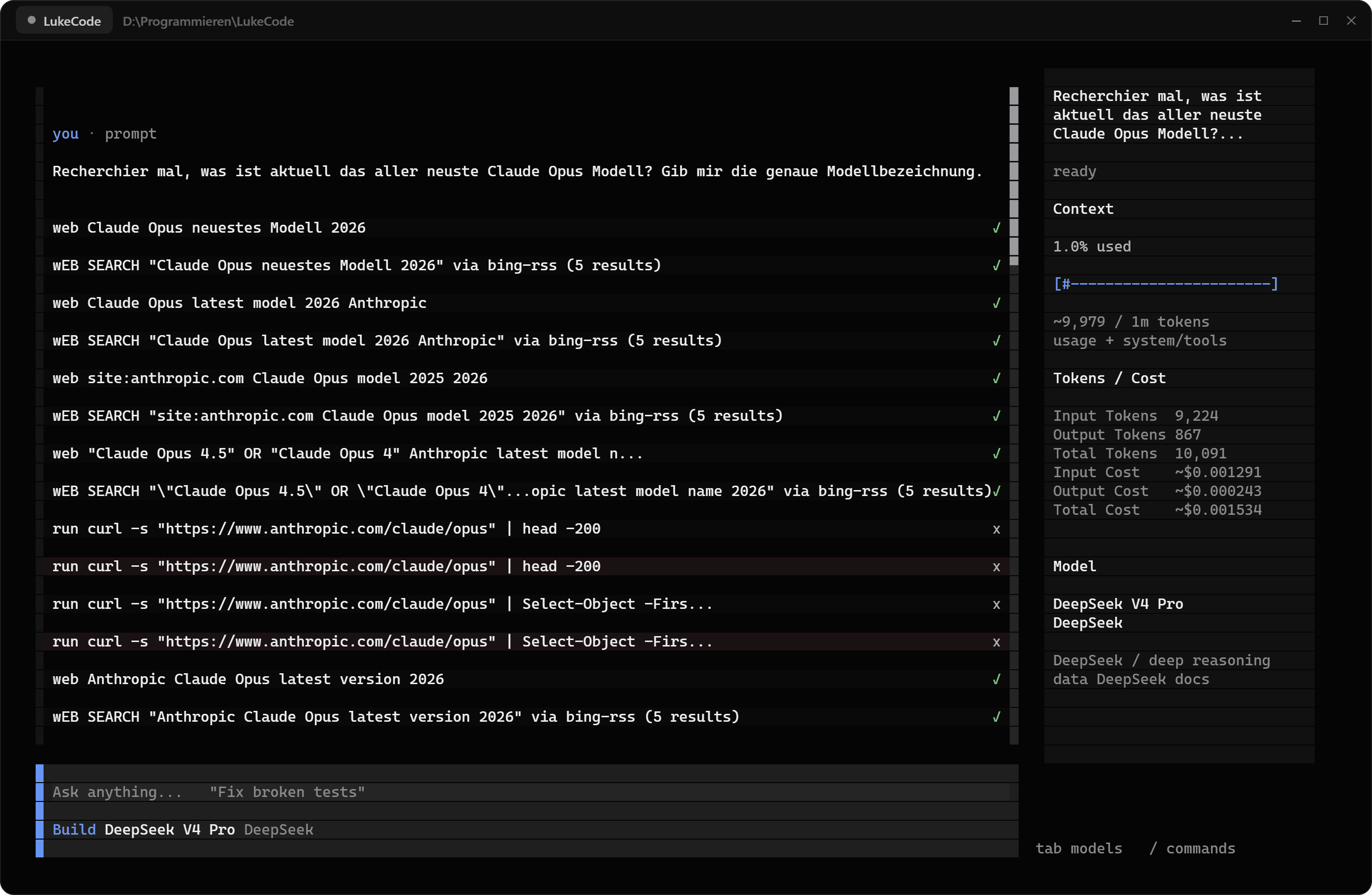Minimize the LukeCode window
The image size is (1372, 895).
pyautogui.click(x=1296, y=21)
